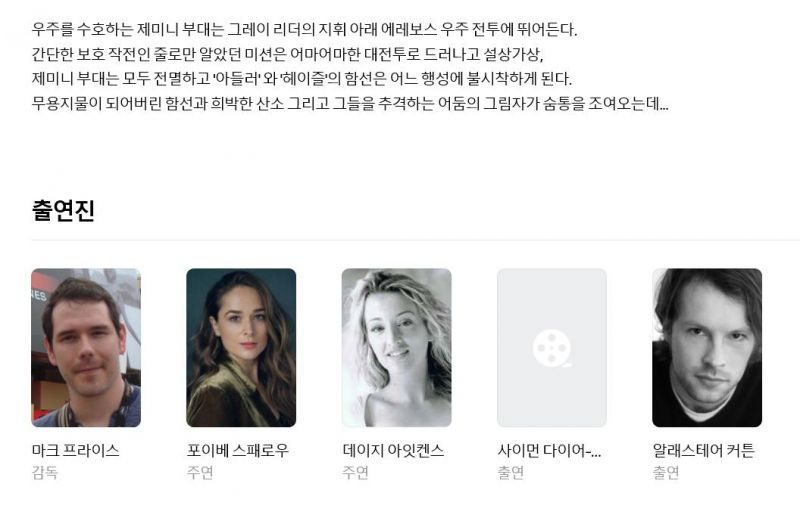Open 포이베 스패로우 portrait thumbnail
Viewport: 800px width, 521px height.
(241, 348)
